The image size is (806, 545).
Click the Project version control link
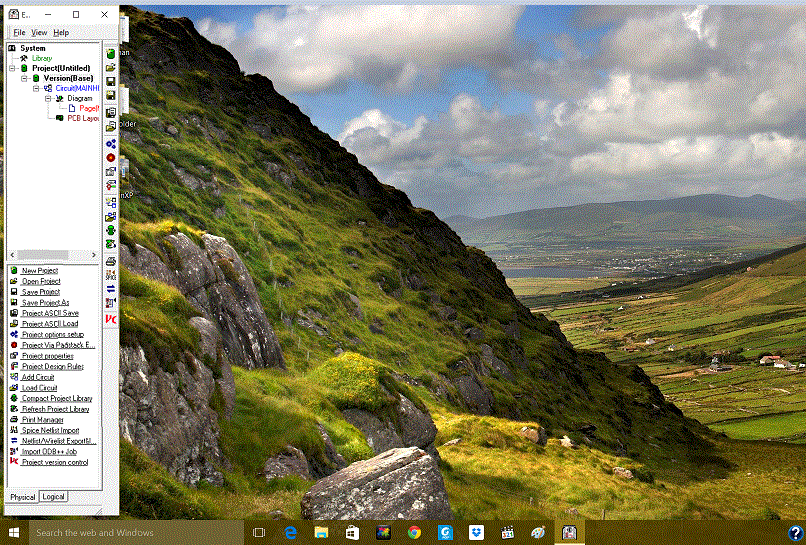point(55,462)
